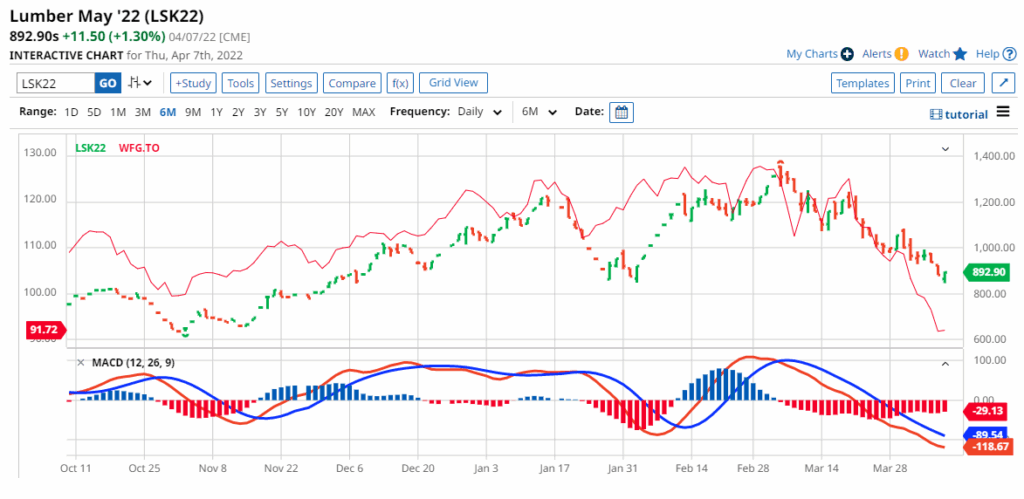Open the Grid View tab

pos(453,83)
